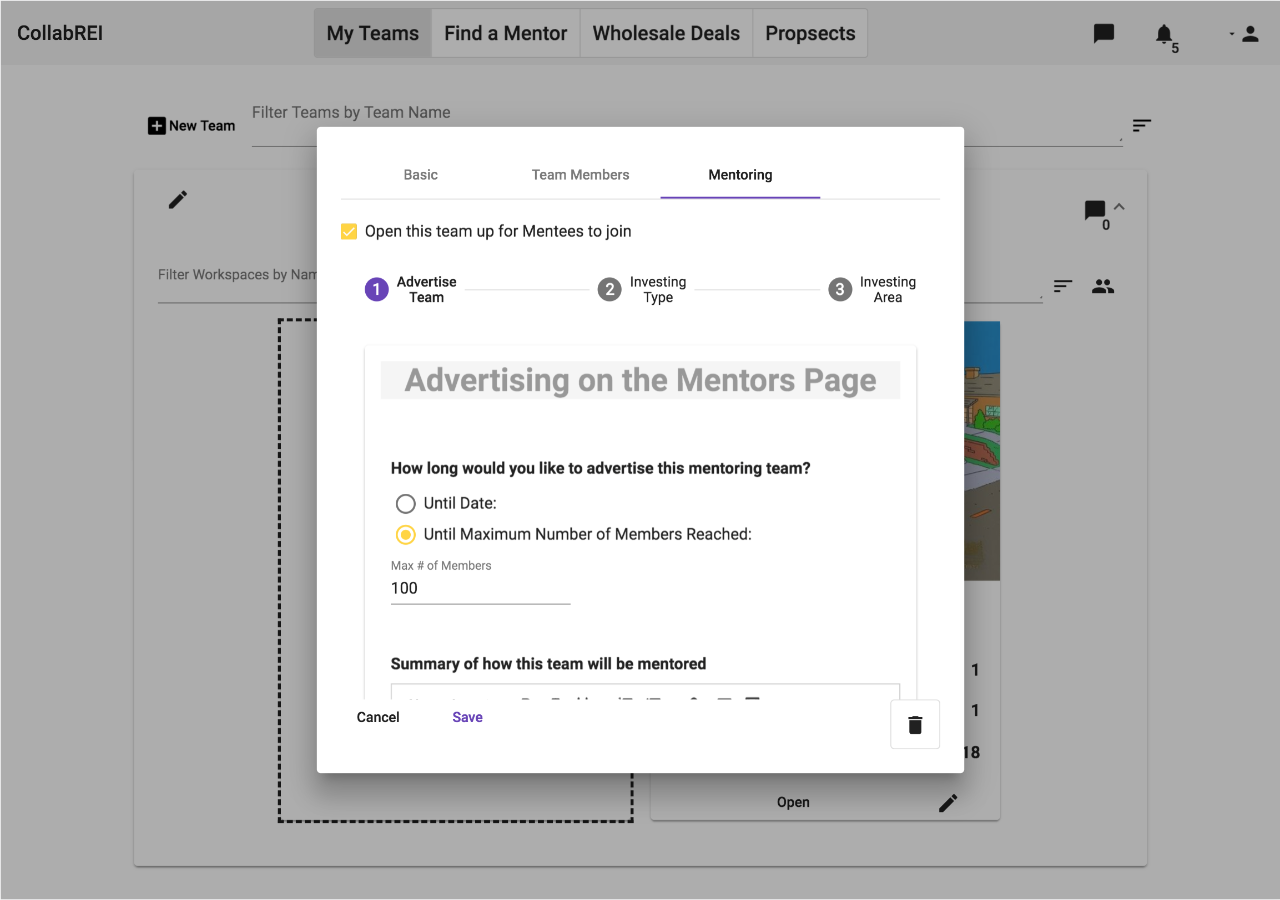Open the team sort filter icon
Screen dimensions: 1280x900
click(1142, 126)
